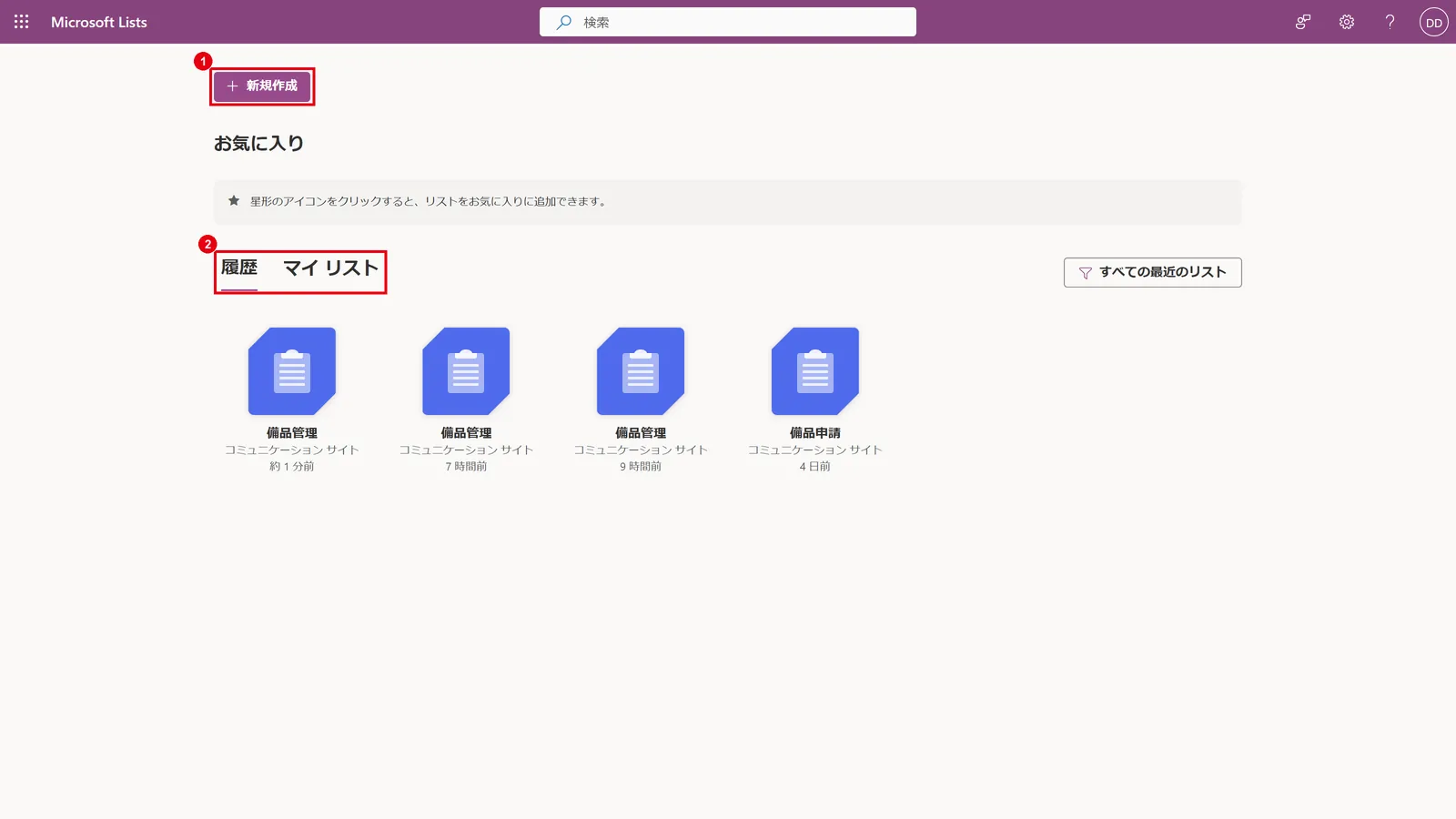The height and width of the screenshot is (819, 1456).
Task: Open the 備品申請 list icon
Action: click(x=815, y=371)
